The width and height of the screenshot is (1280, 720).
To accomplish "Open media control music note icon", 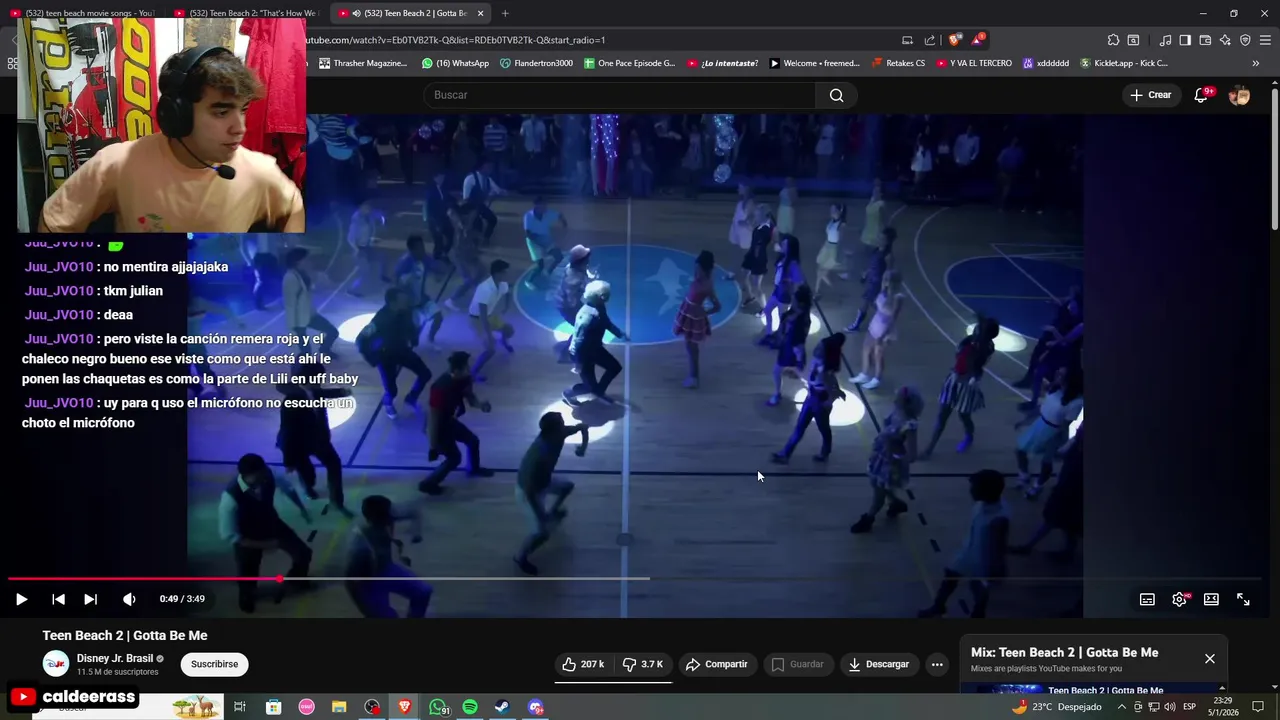I will click(1166, 40).
